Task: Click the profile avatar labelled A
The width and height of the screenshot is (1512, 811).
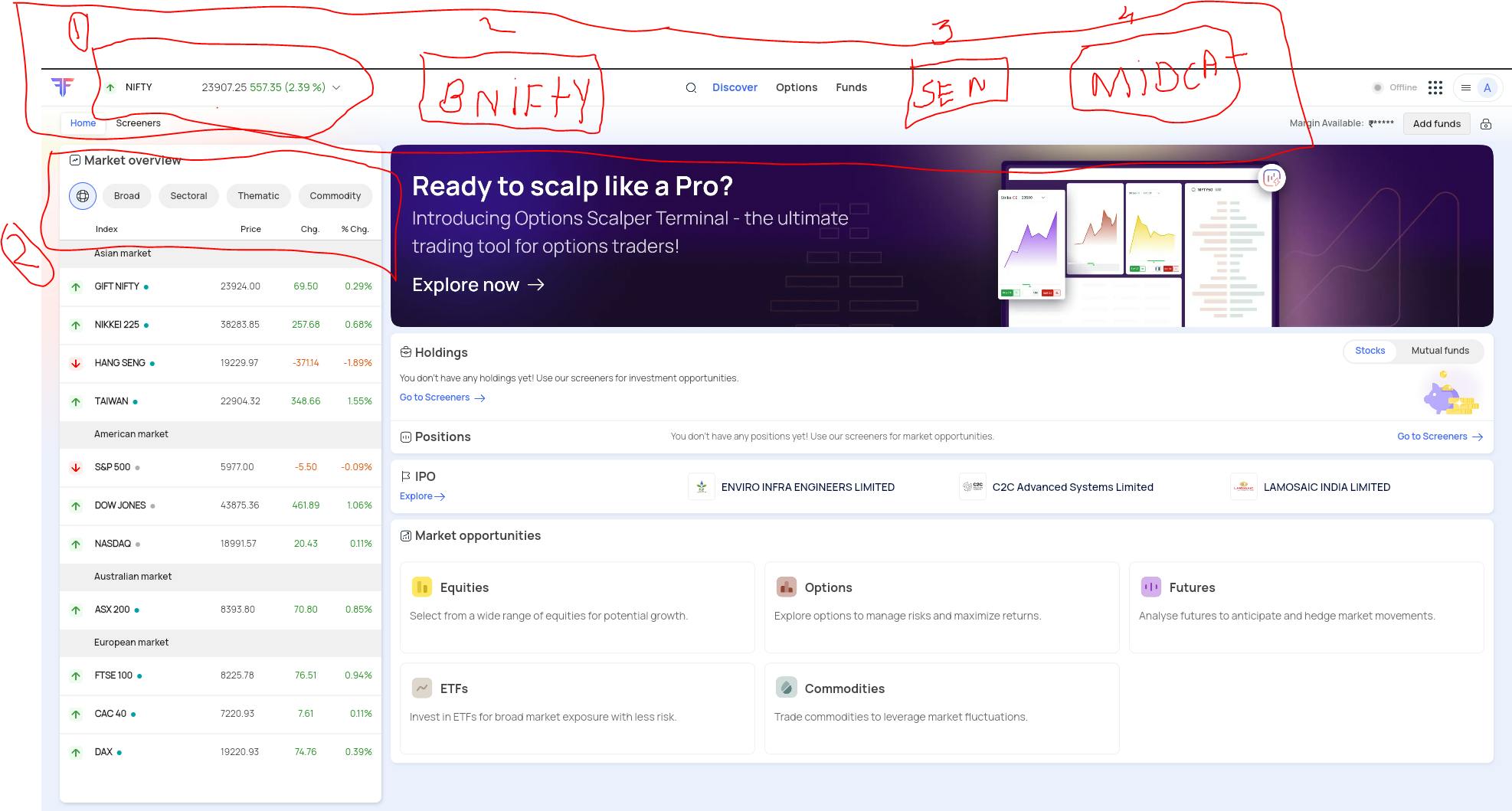Action: [x=1487, y=88]
